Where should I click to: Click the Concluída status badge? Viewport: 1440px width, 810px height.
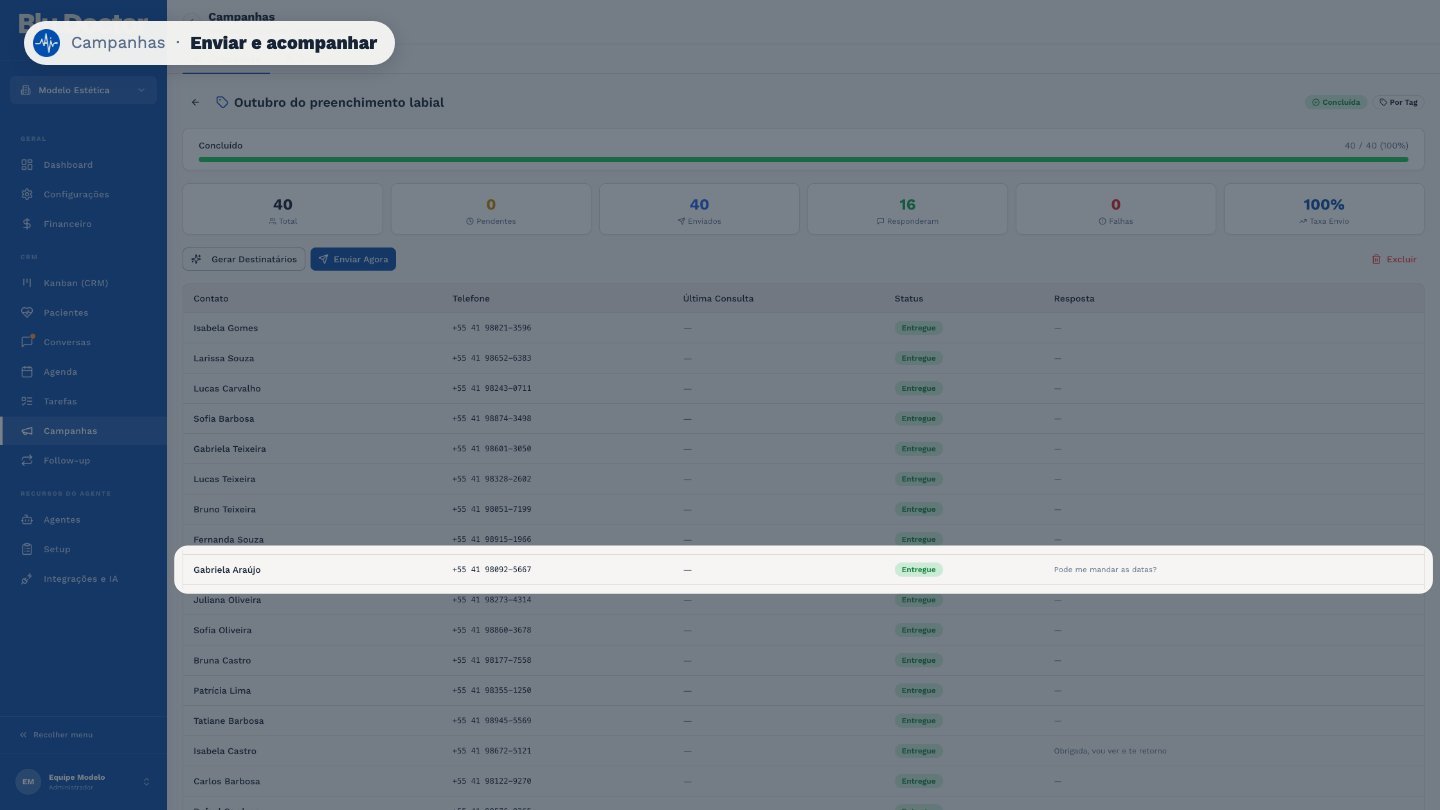coord(1335,102)
